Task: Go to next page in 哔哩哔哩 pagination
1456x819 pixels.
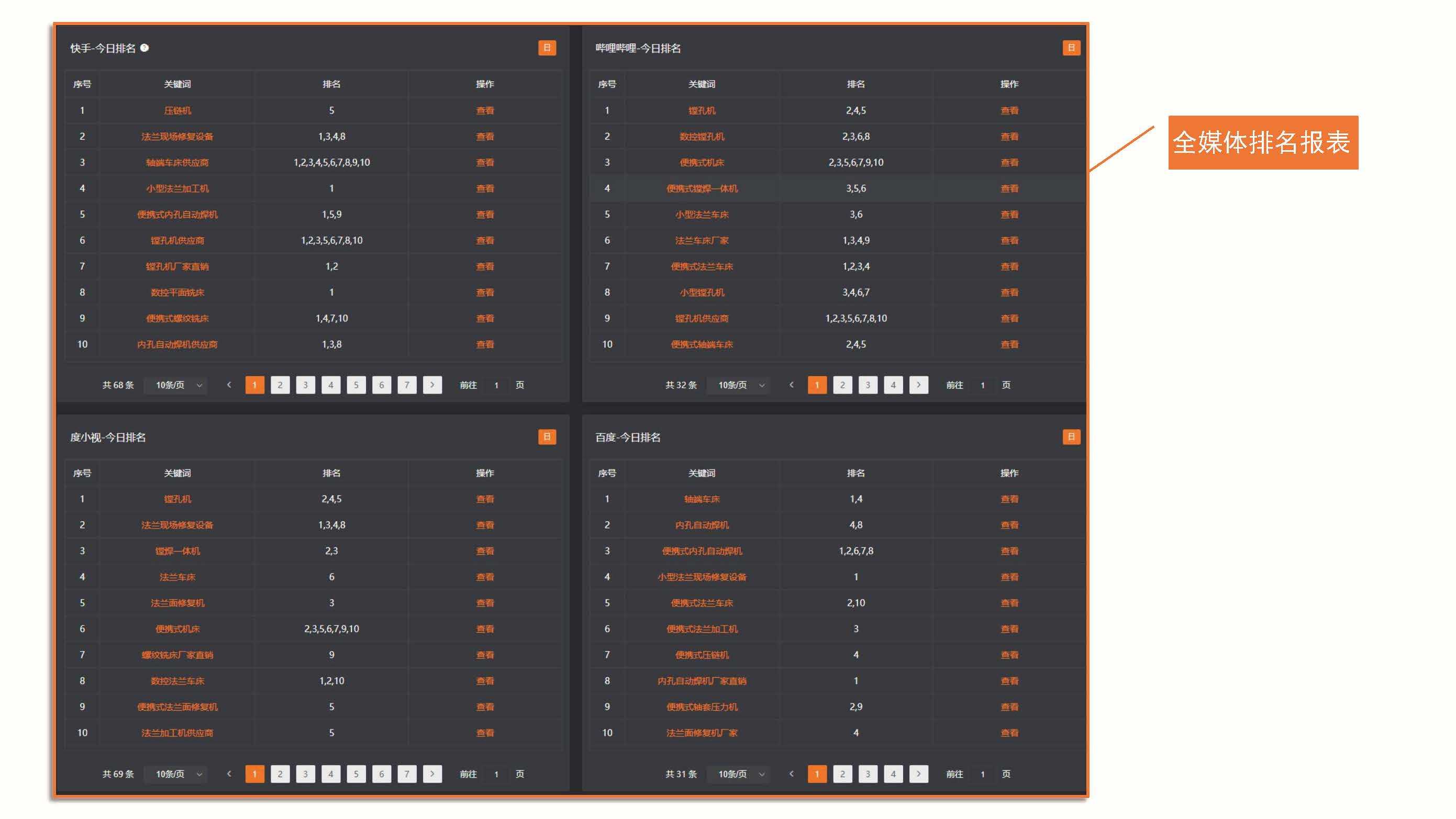Action: 918,385
